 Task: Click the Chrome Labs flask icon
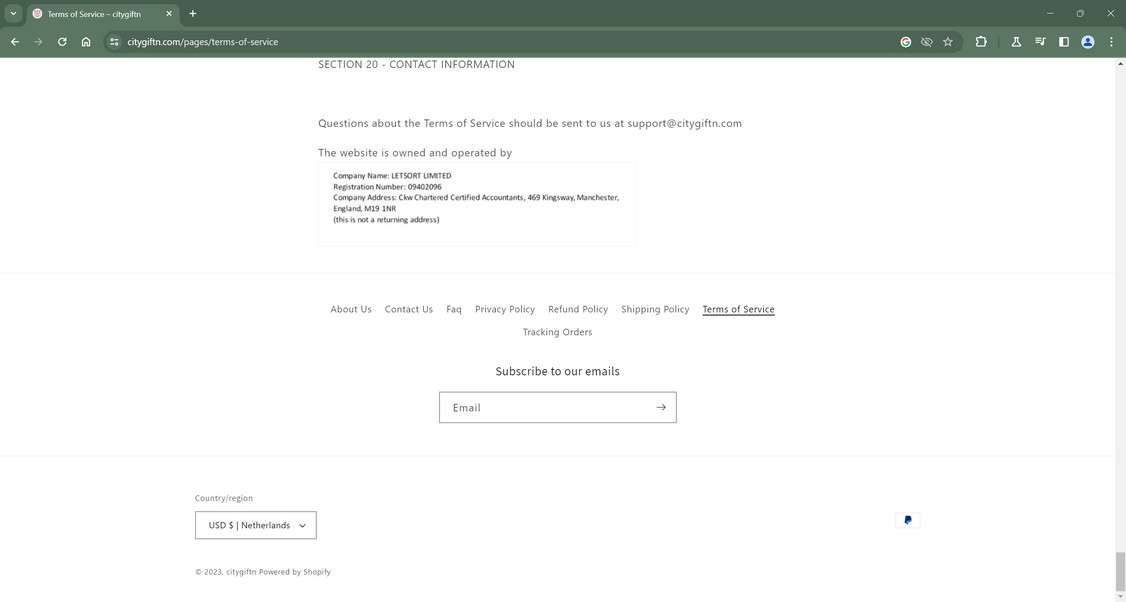point(1016,41)
